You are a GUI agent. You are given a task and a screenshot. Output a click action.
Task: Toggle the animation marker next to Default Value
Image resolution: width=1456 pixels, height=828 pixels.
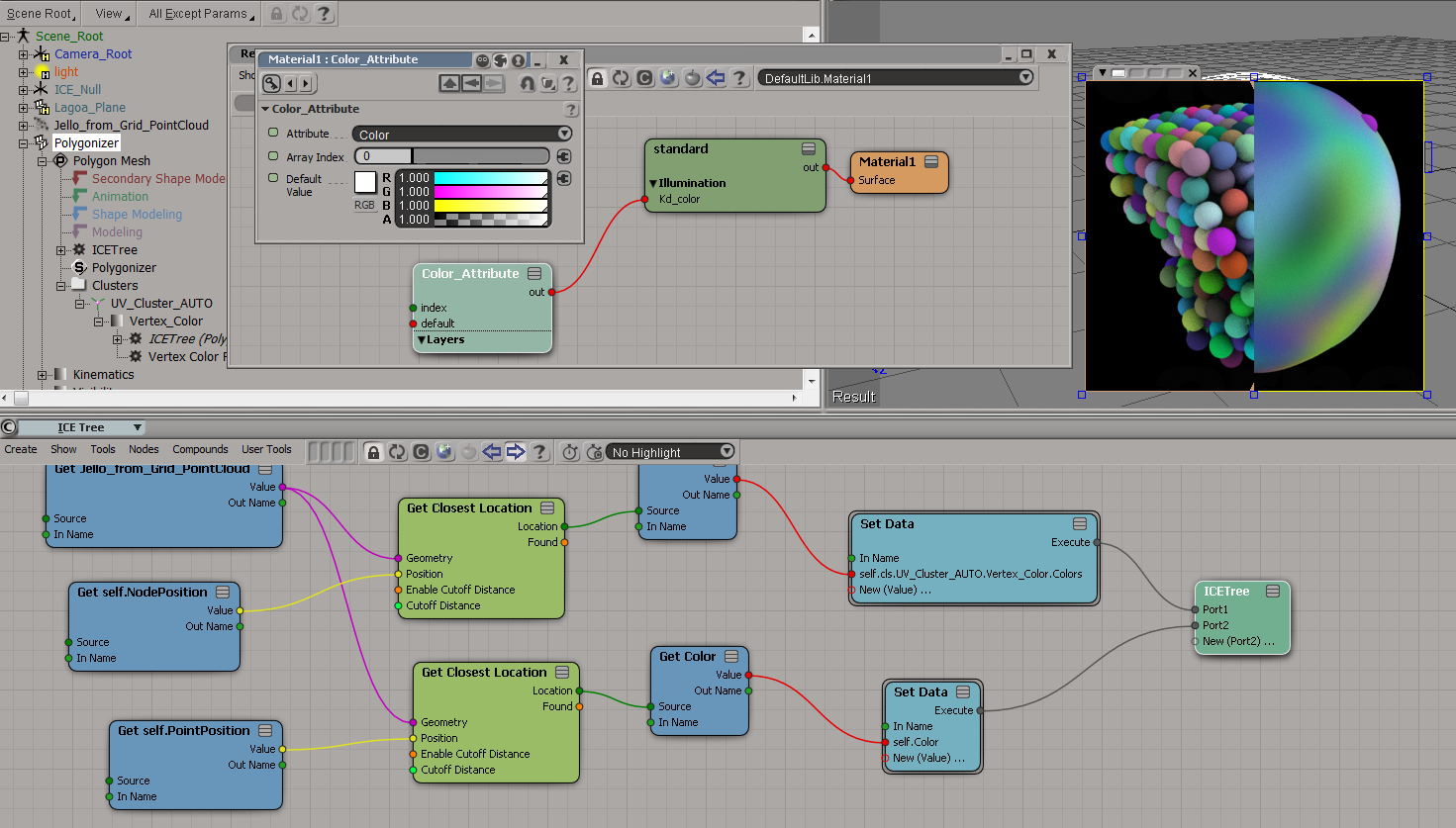click(x=273, y=178)
